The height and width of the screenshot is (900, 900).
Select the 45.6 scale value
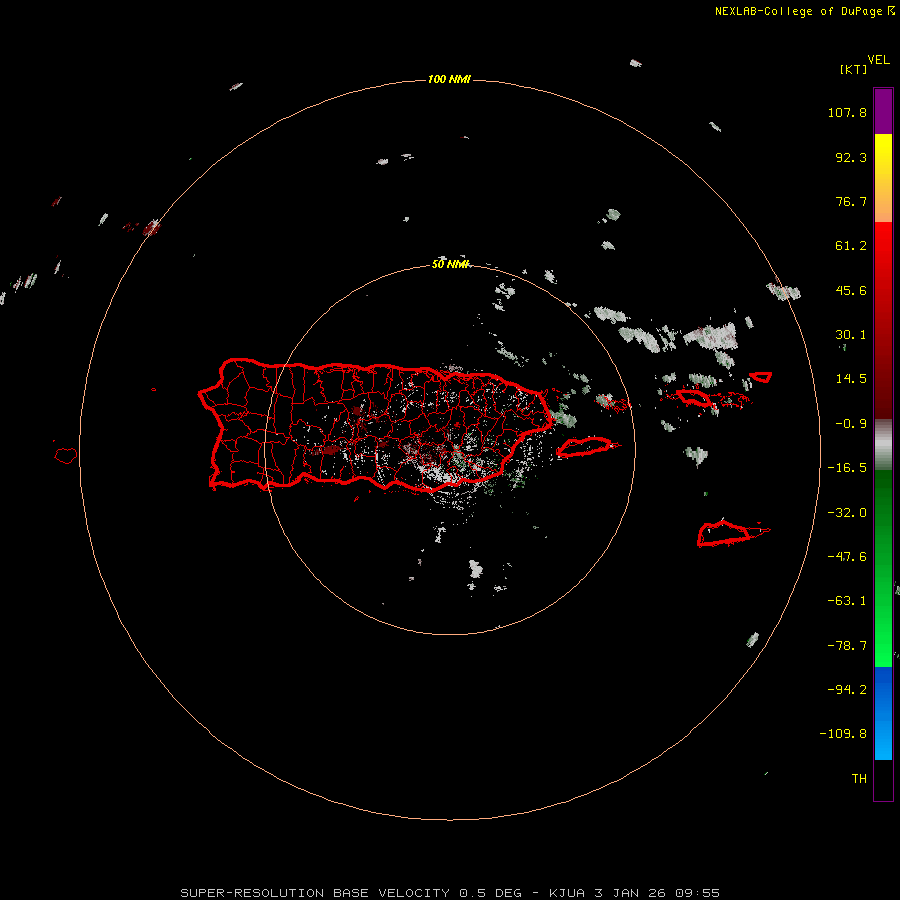(851, 290)
